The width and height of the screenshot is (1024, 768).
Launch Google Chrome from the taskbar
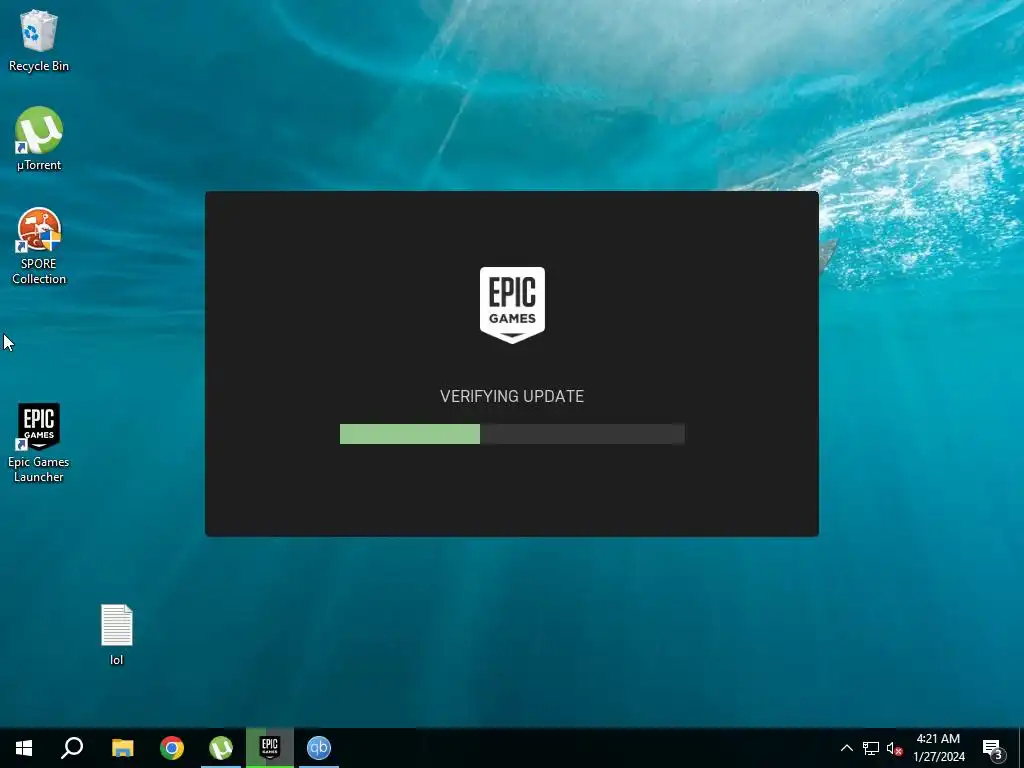click(172, 748)
